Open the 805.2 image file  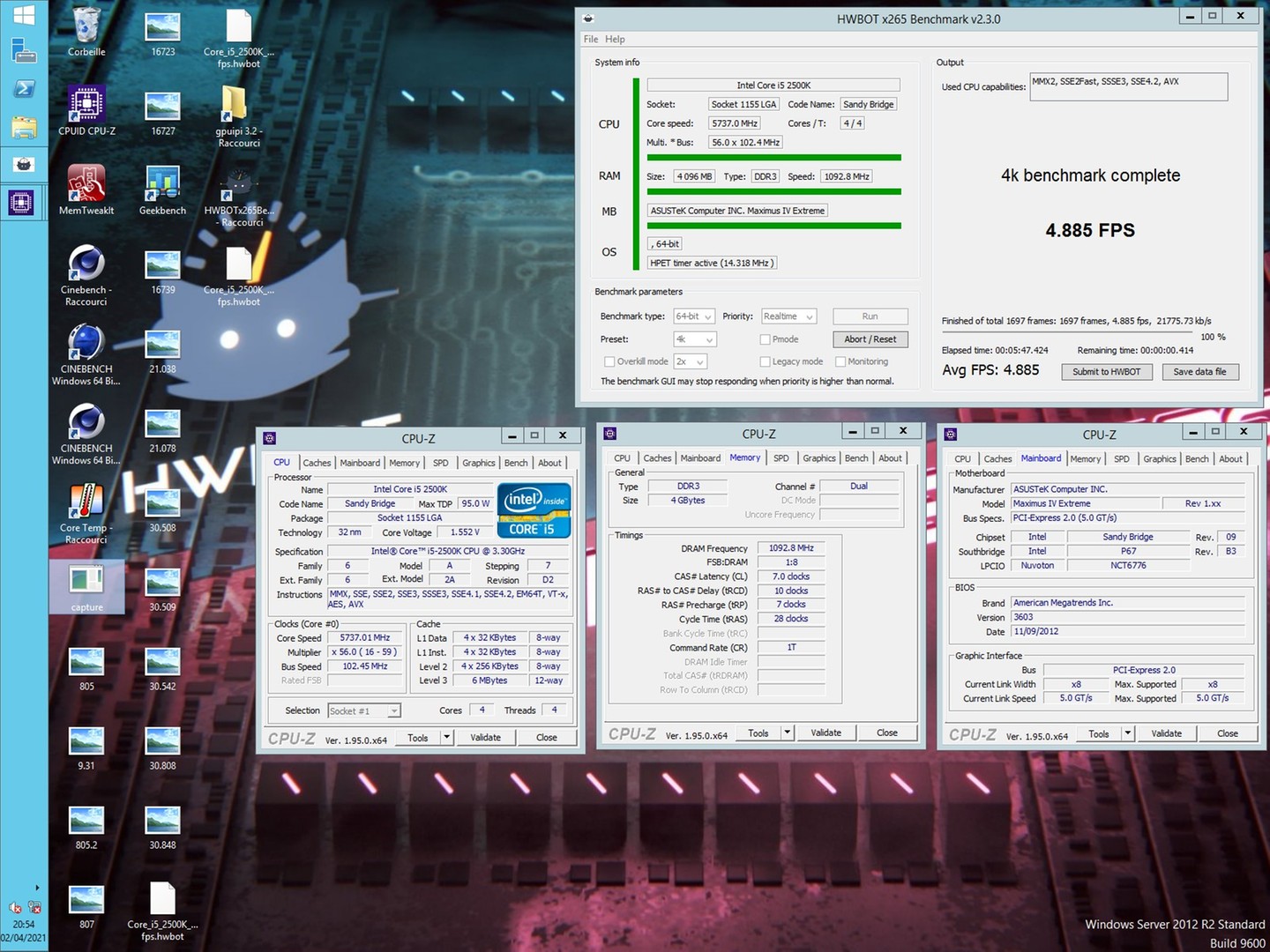pos(86,825)
